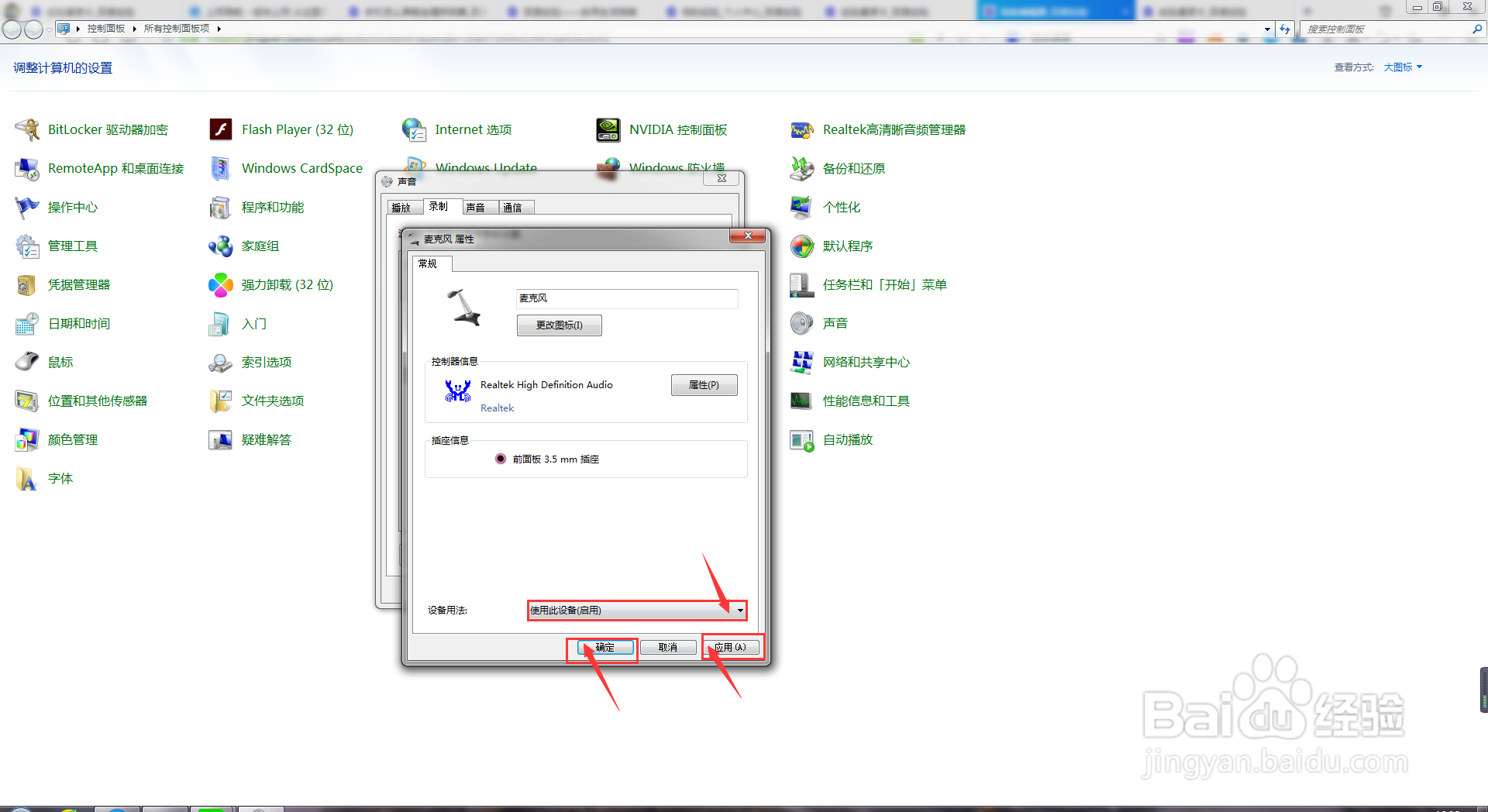Click 搜索控制面板 search box
1488x812 pixels.
coord(1386,29)
